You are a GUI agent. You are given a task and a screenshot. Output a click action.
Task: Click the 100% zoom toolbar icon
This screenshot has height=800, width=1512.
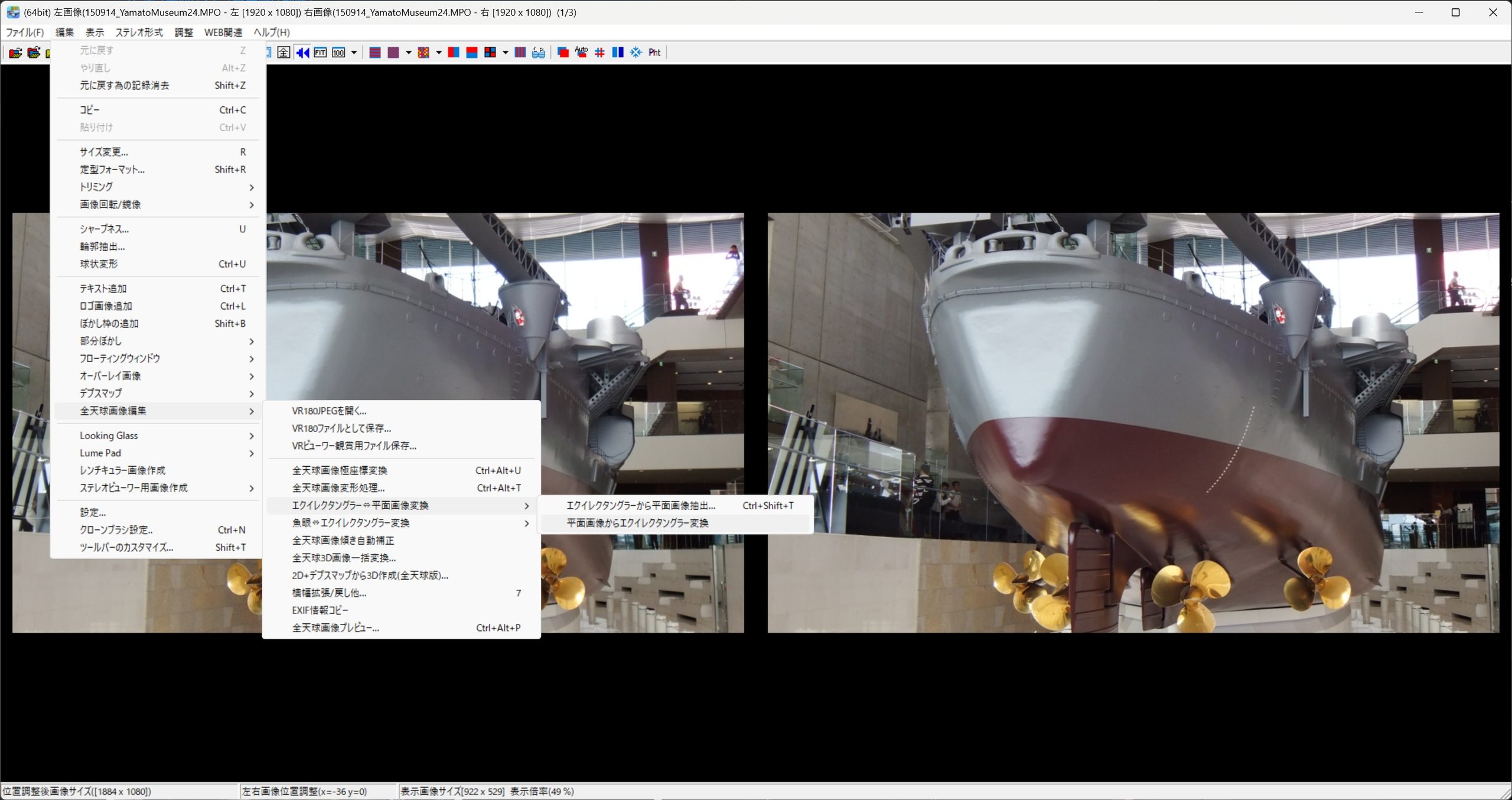pos(338,53)
